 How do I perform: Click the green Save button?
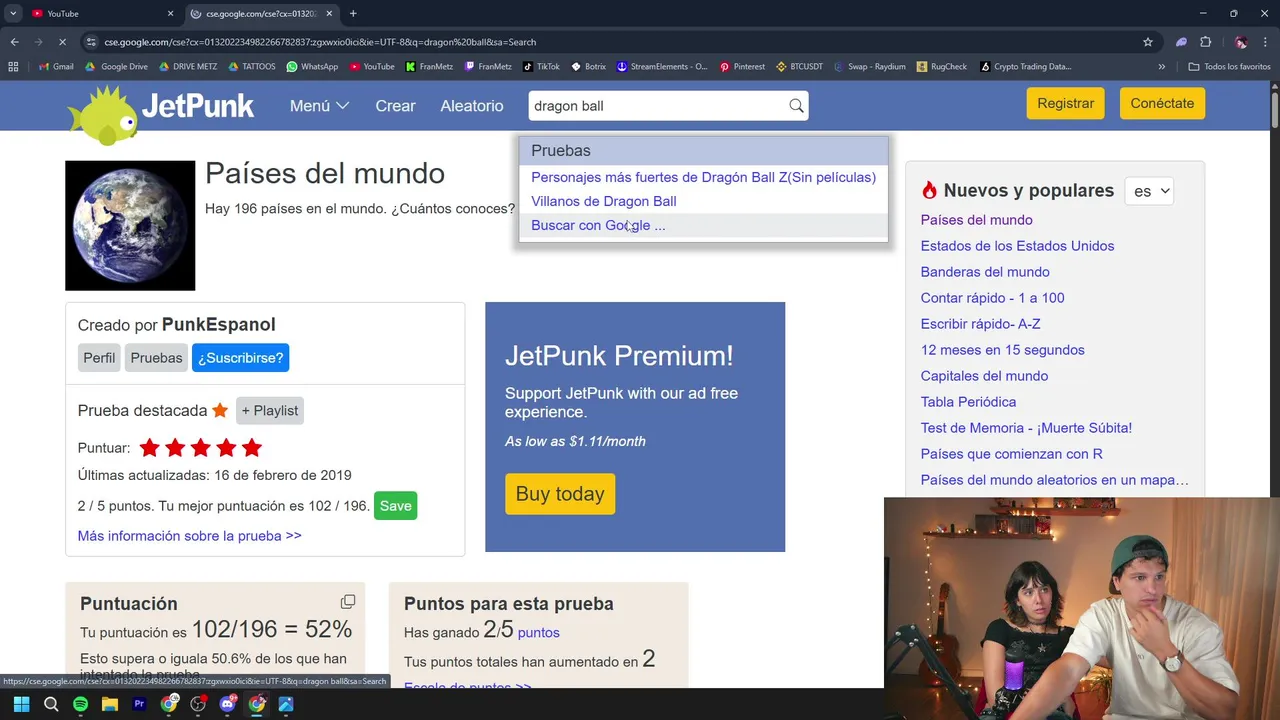[395, 506]
